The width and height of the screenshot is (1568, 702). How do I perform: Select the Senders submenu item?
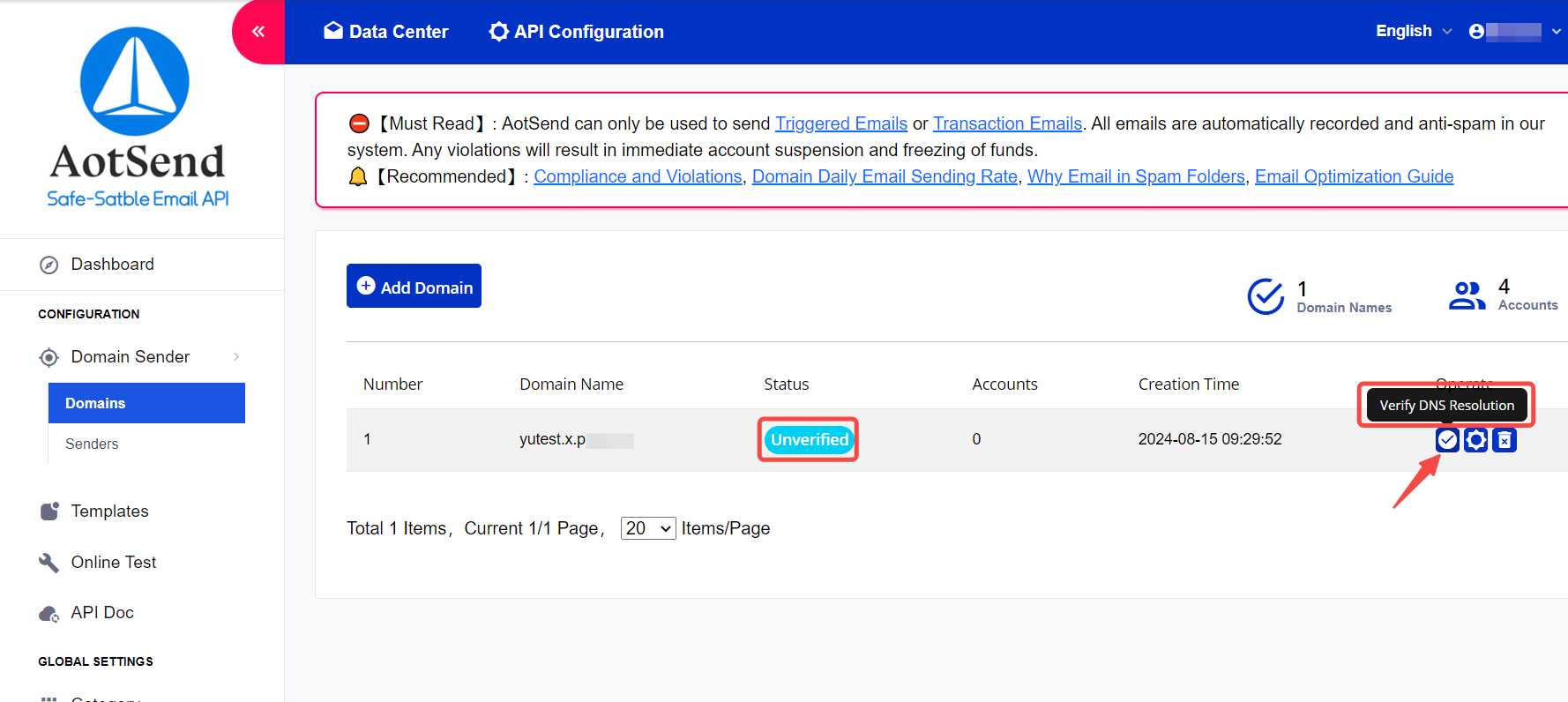pyautogui.click(x=92, y=444)
